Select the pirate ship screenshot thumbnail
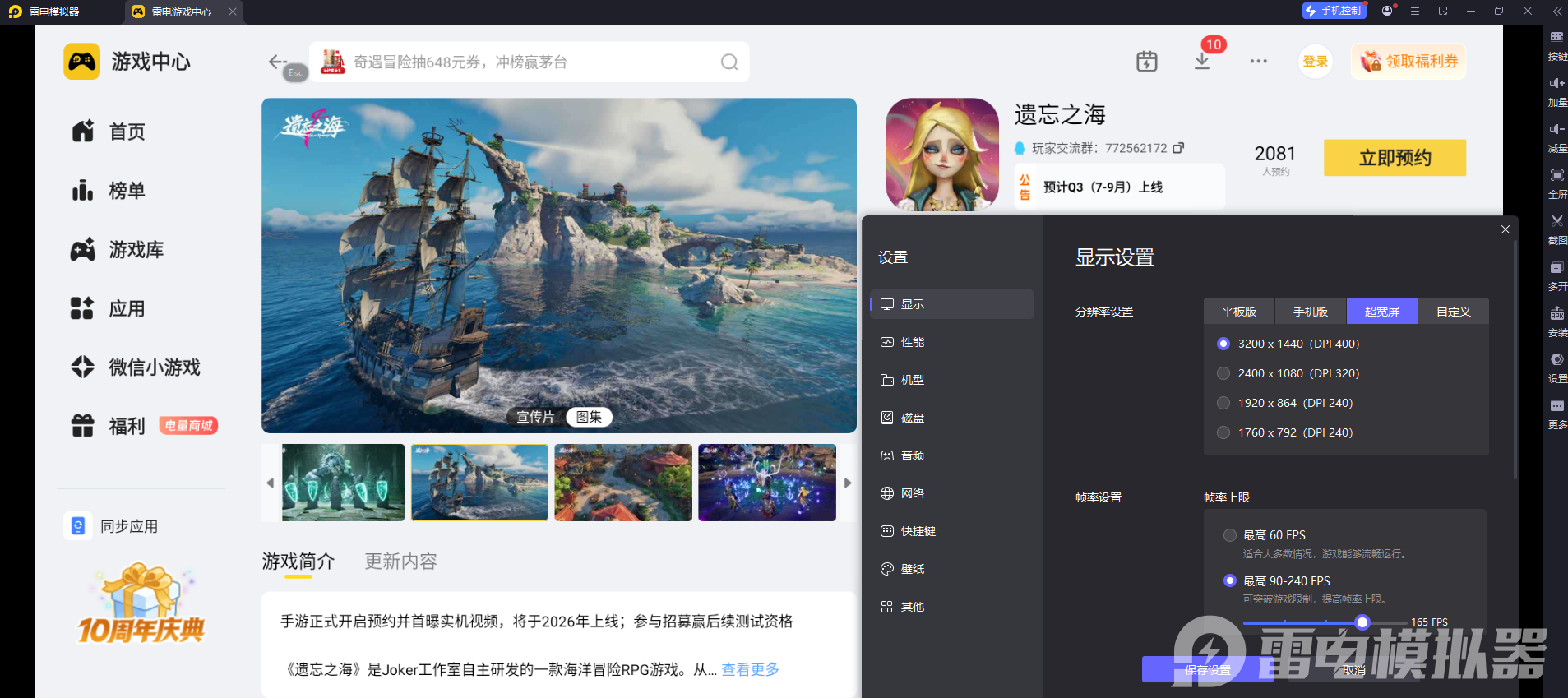Viewport: 1568px width, 698px height. coord(479,483)
